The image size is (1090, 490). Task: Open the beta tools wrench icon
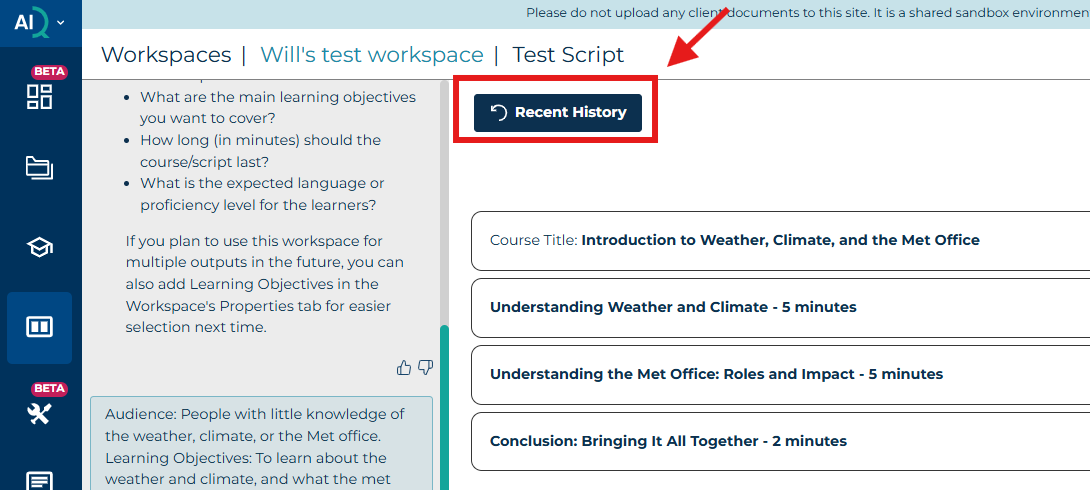point(40,414)
